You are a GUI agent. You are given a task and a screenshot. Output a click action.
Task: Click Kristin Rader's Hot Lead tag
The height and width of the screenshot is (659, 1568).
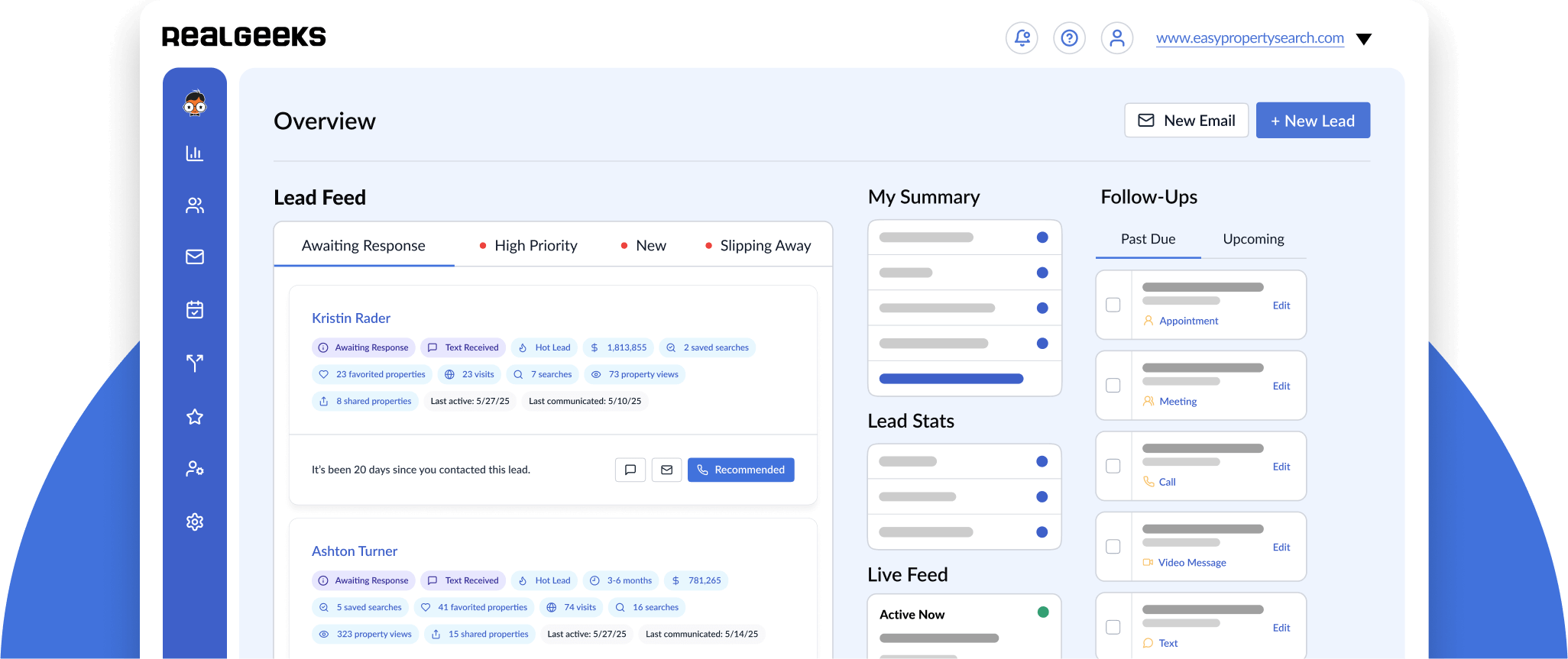click(x=544, y=347)
